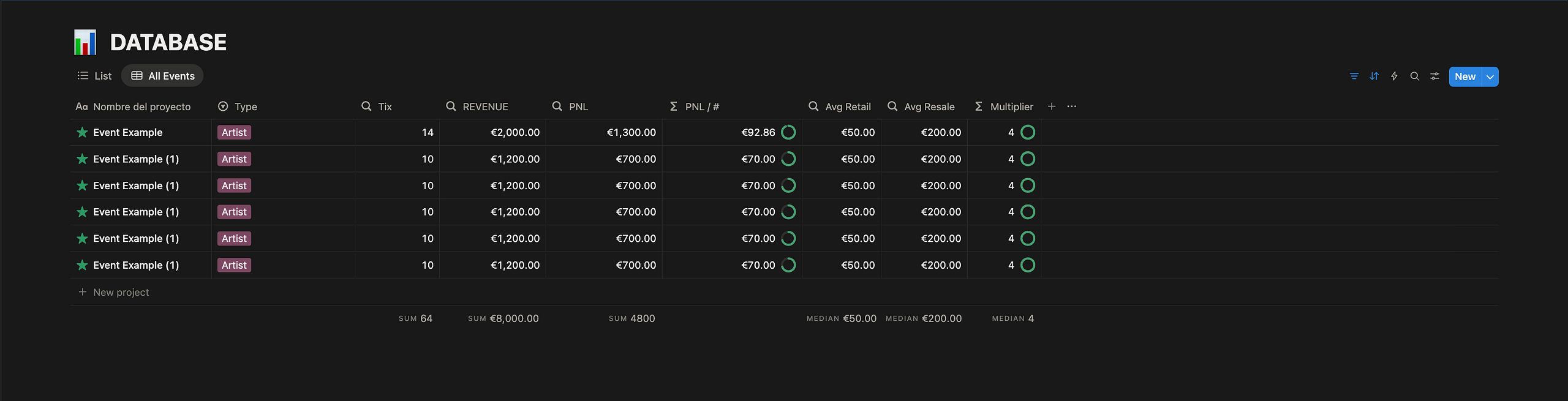Screen dimensions: 1568x401
Task: Open the Event Example first row title
Action: [127, 132]
